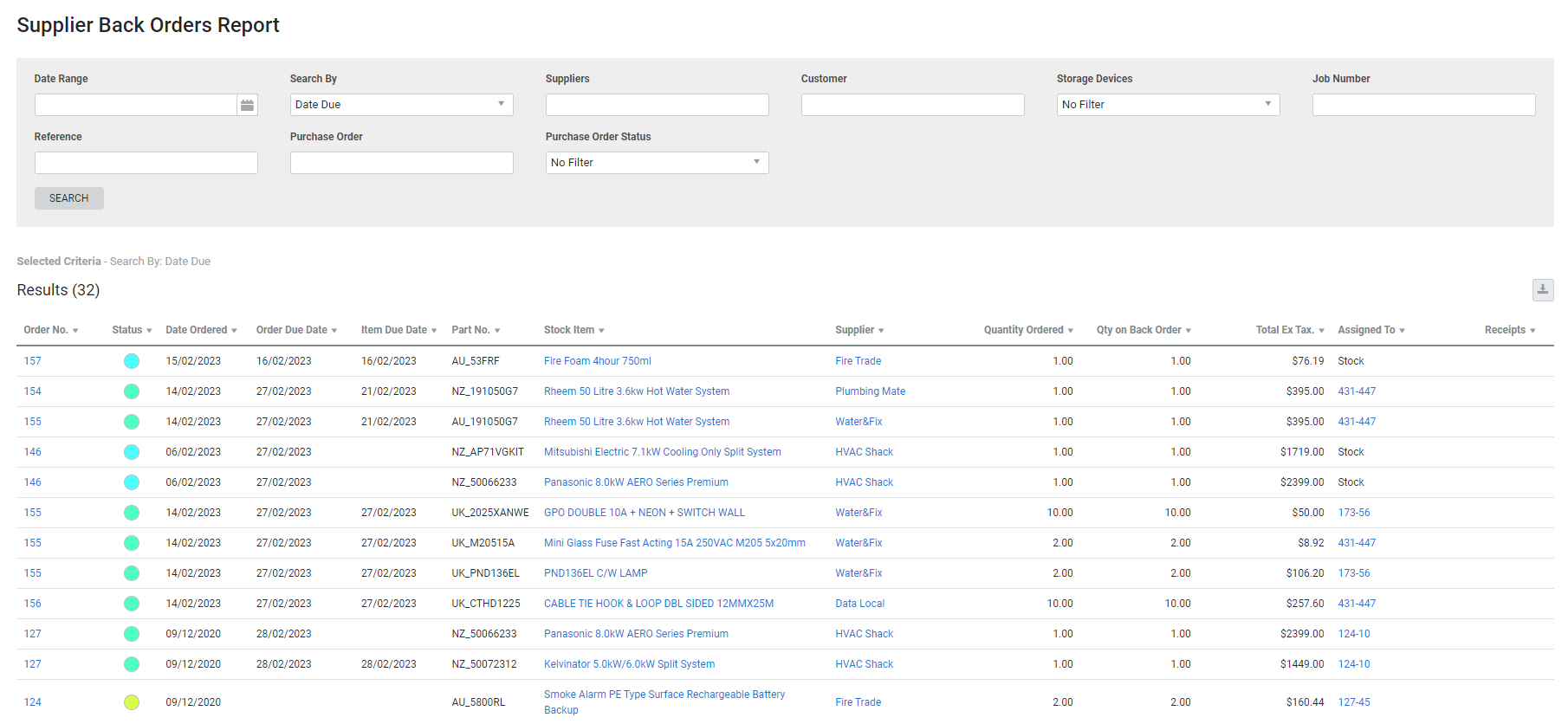Click status dot for order 156
This screenshot has width=1568, height=724.
(x=132, y=604)
